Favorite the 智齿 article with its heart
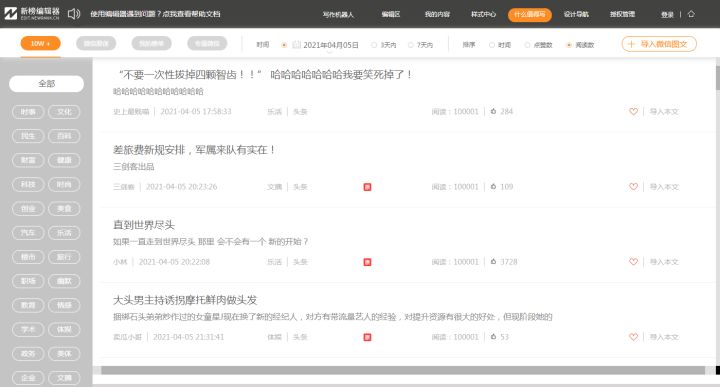 (x=633, y=111)
